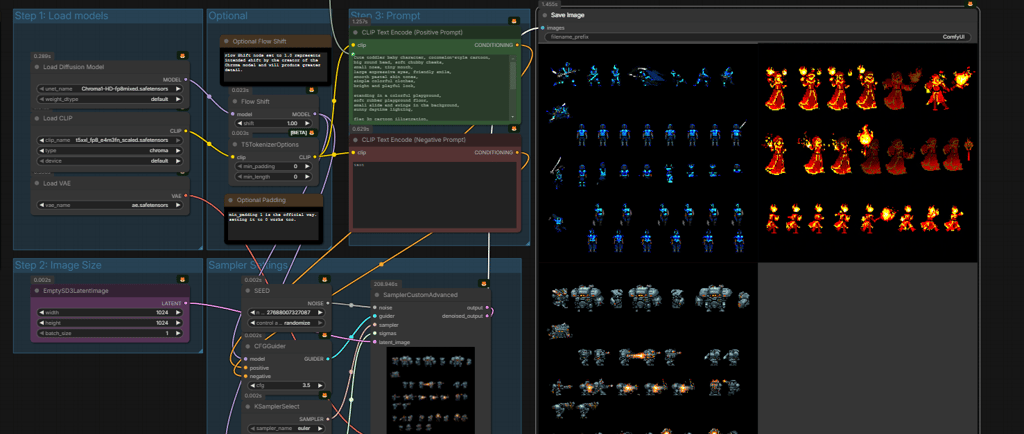Open device combo on Load CLIP
Screen dimensions: 1024x434
pyautogui.click(x=110, y=161)
